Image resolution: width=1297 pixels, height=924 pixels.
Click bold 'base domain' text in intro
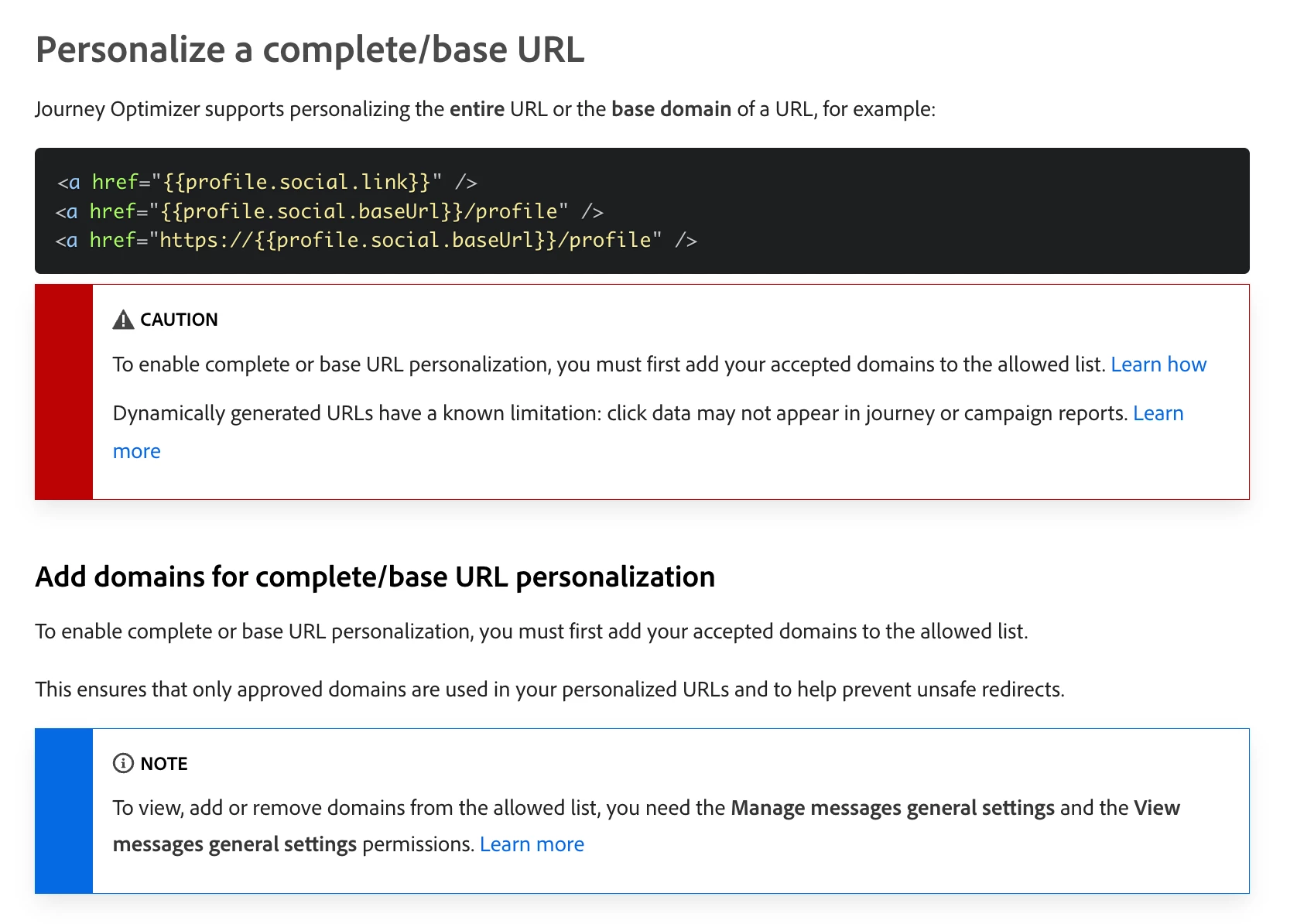(671, 109)
